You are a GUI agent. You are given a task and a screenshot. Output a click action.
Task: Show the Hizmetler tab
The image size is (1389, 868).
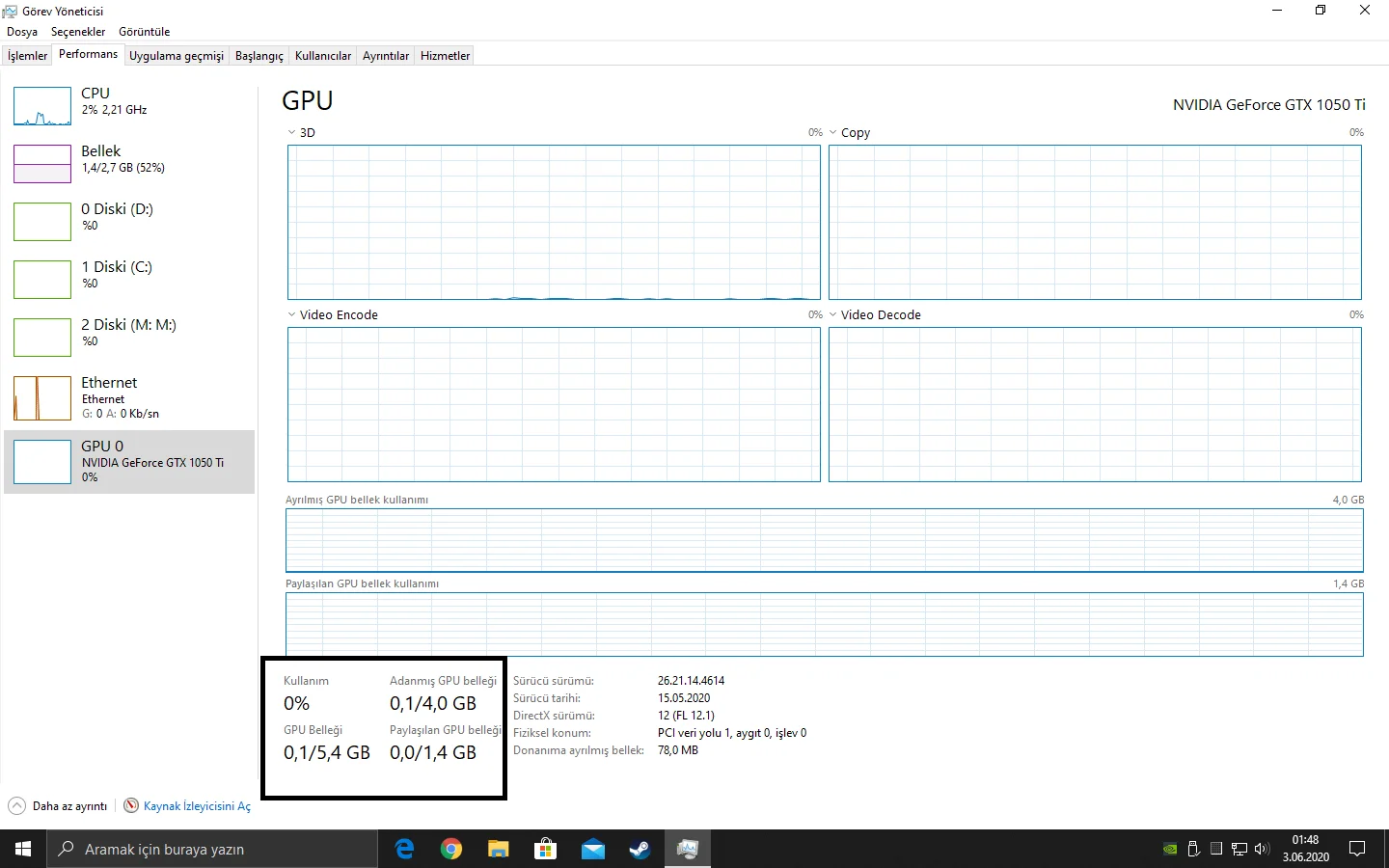446,56
